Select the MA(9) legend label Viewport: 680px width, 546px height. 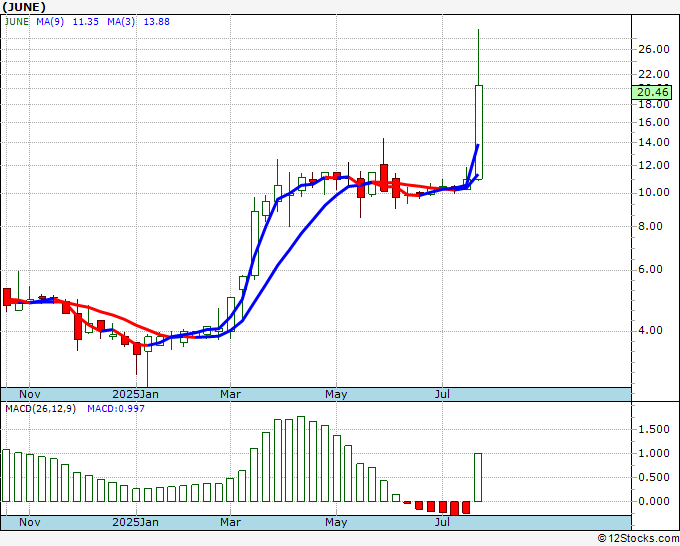51,20
